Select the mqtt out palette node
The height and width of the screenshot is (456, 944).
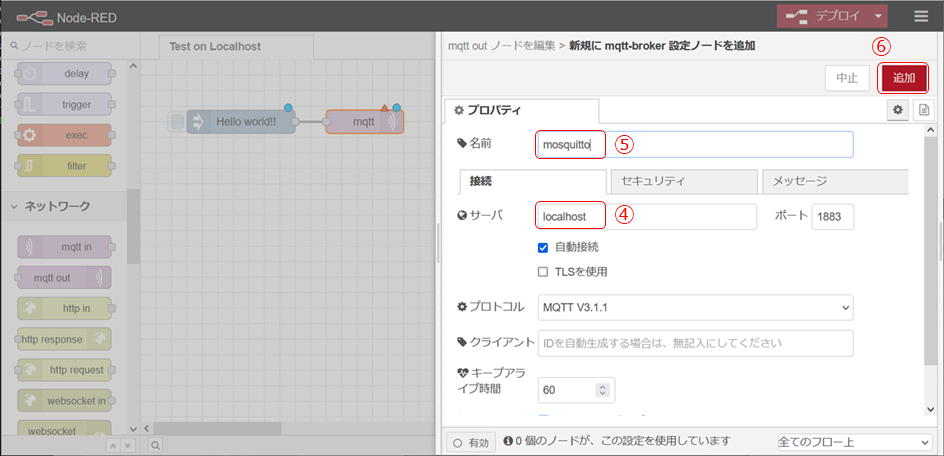[64, 277]
